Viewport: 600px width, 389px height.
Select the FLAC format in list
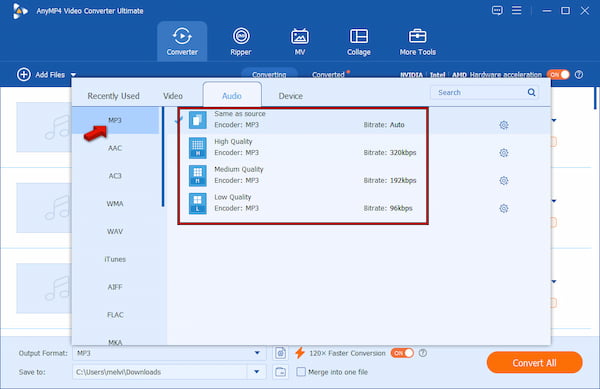point(115,315)
